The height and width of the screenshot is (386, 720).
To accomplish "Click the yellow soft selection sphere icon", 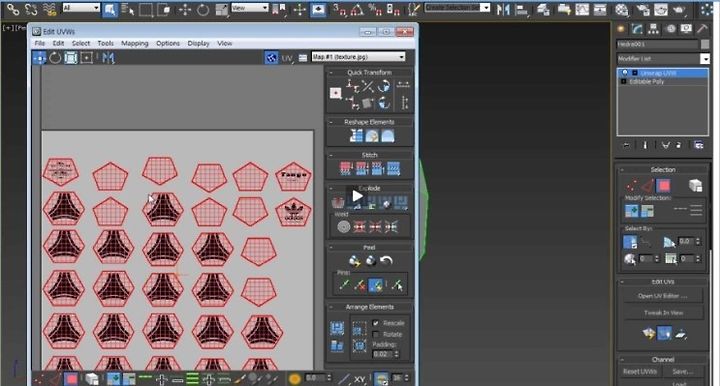I will (294, 379).
